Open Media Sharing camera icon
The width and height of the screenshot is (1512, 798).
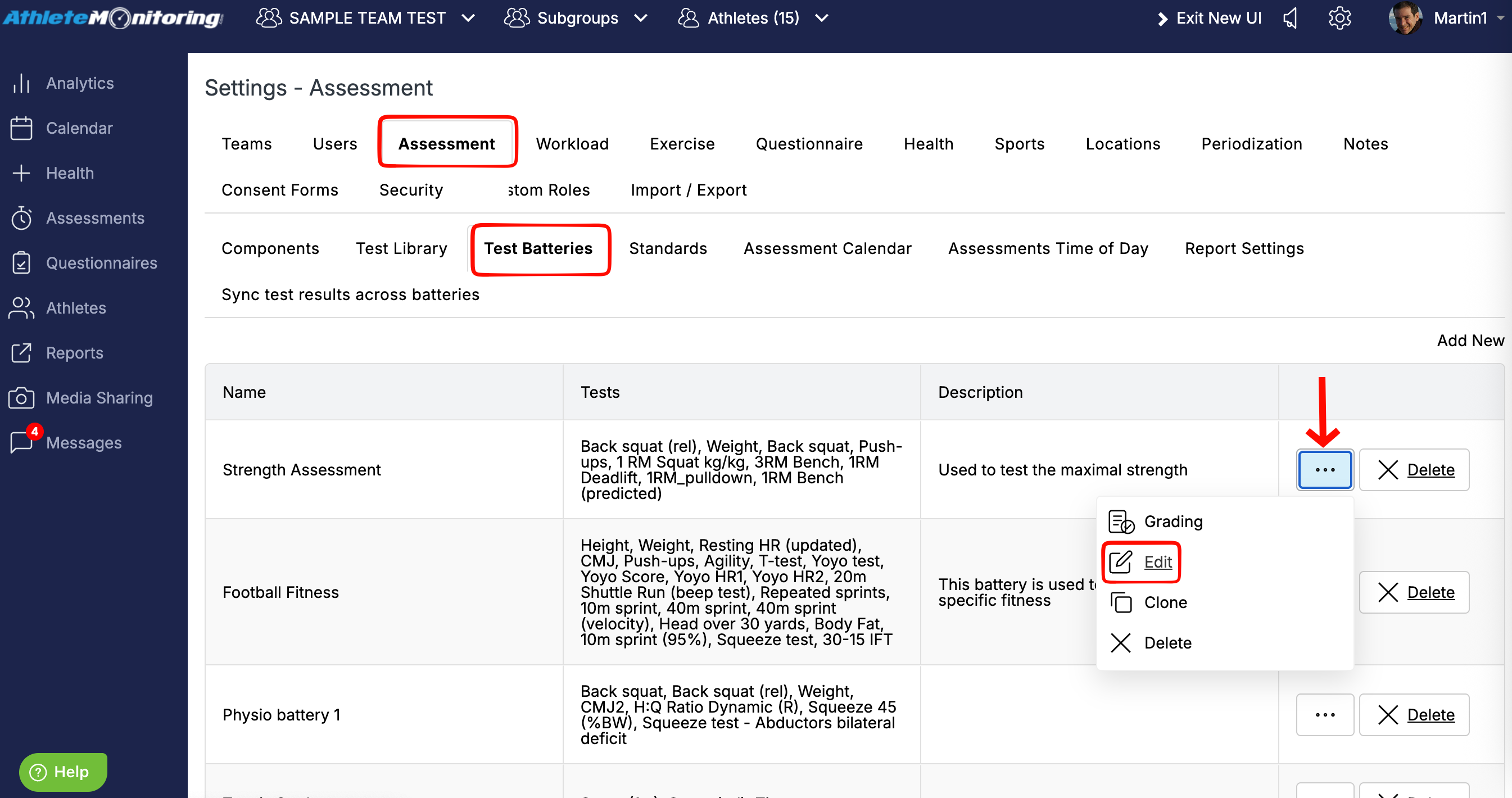point(22,398)
